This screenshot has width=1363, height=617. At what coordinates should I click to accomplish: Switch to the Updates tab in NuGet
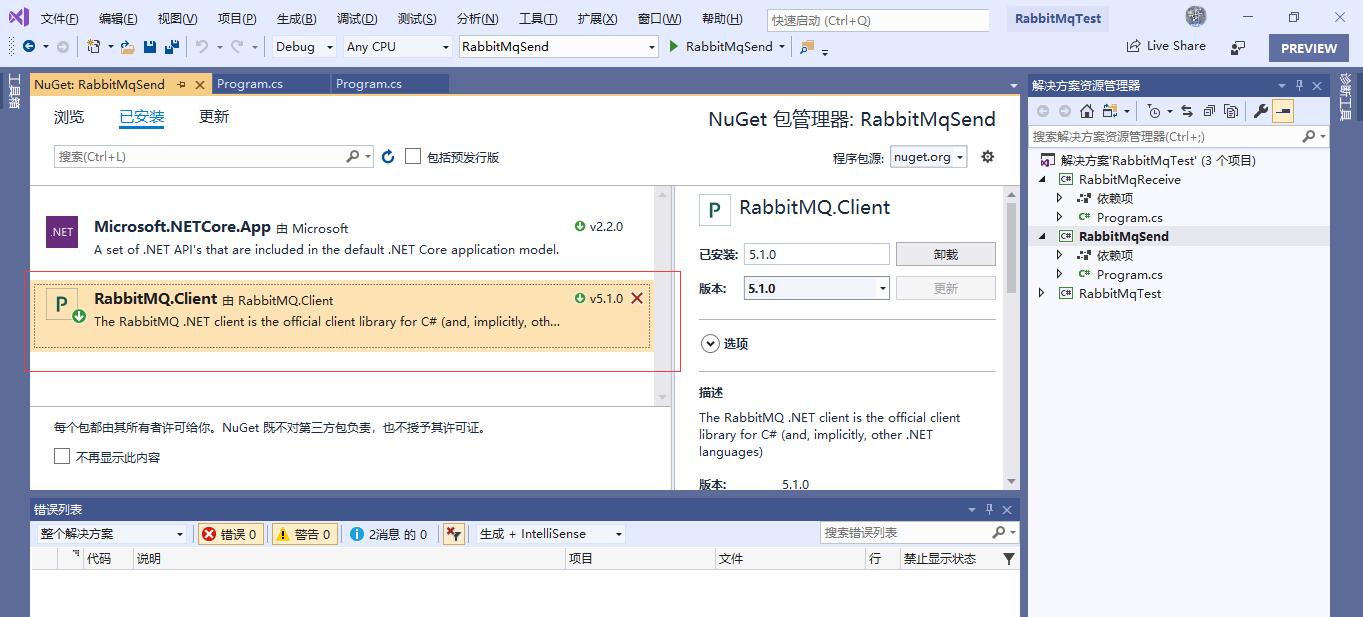click(x=214, y=117)
